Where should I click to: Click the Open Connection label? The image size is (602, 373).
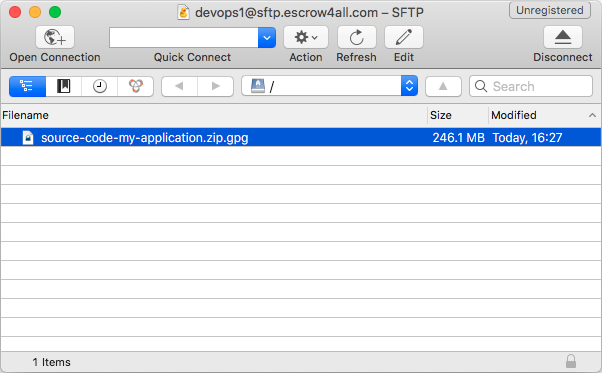[x=55, y=57]
